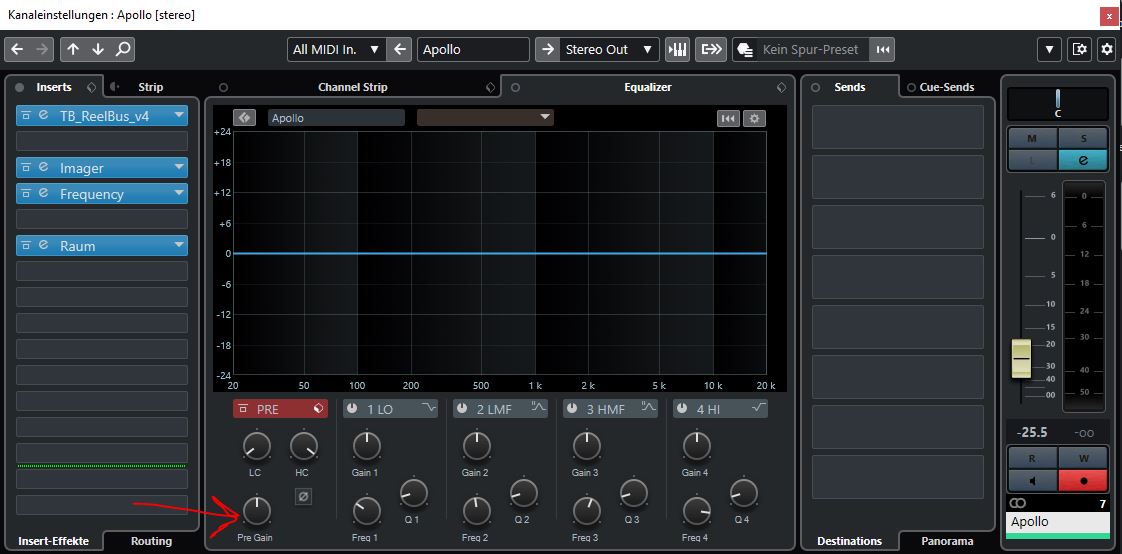Click the window settings gear icon at top right
Image resolution: width=1122 pixels, height=554 pixels.
tap(1106, 49)
